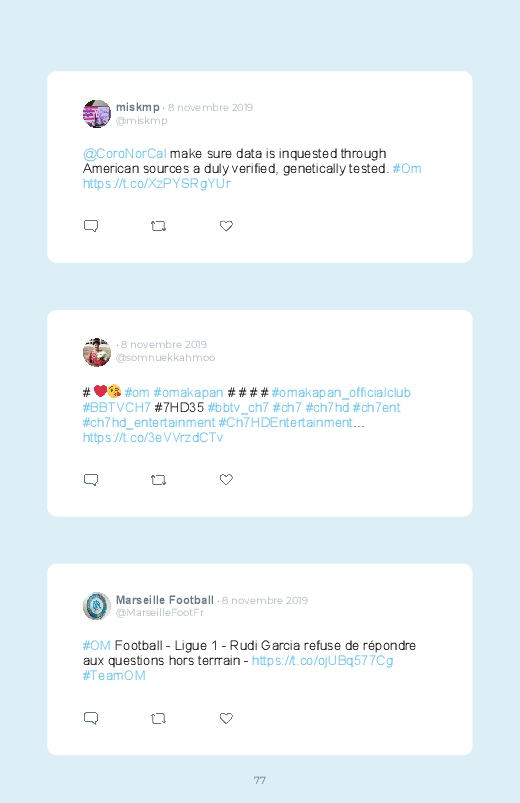Follow link t.co/ojUBq577Cg
Viewport: 520px width, 803px height.
323,661
